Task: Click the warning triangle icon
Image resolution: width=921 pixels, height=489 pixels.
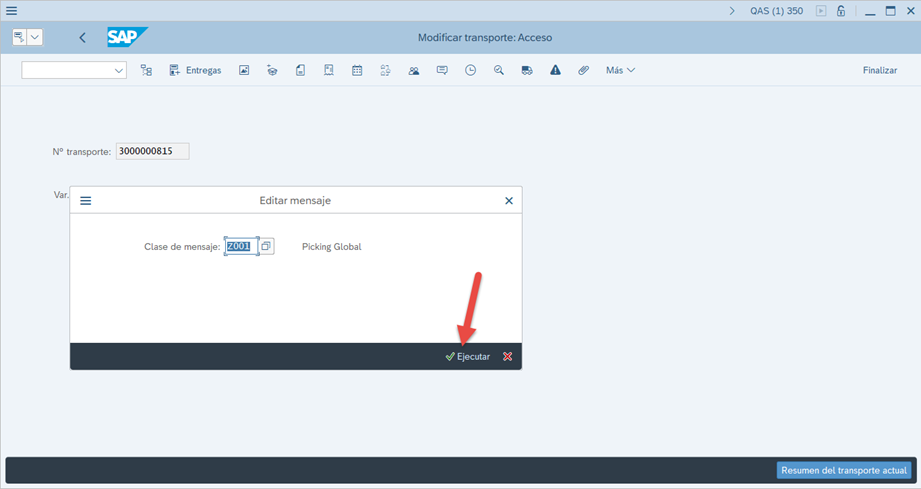Action: pyautogui.click(x=555, y=71)
